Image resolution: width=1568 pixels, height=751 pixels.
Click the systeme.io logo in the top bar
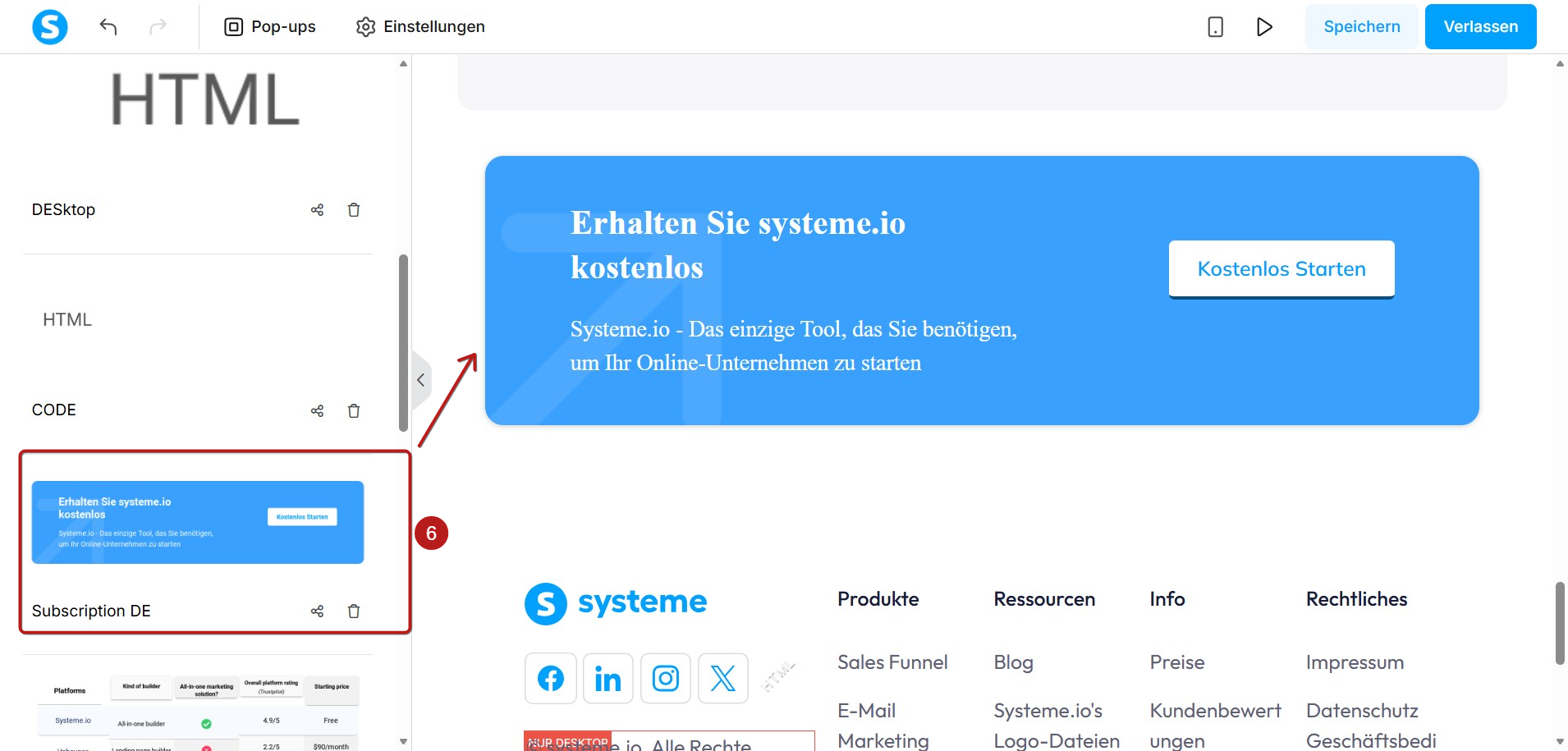[x=50, y=26]
